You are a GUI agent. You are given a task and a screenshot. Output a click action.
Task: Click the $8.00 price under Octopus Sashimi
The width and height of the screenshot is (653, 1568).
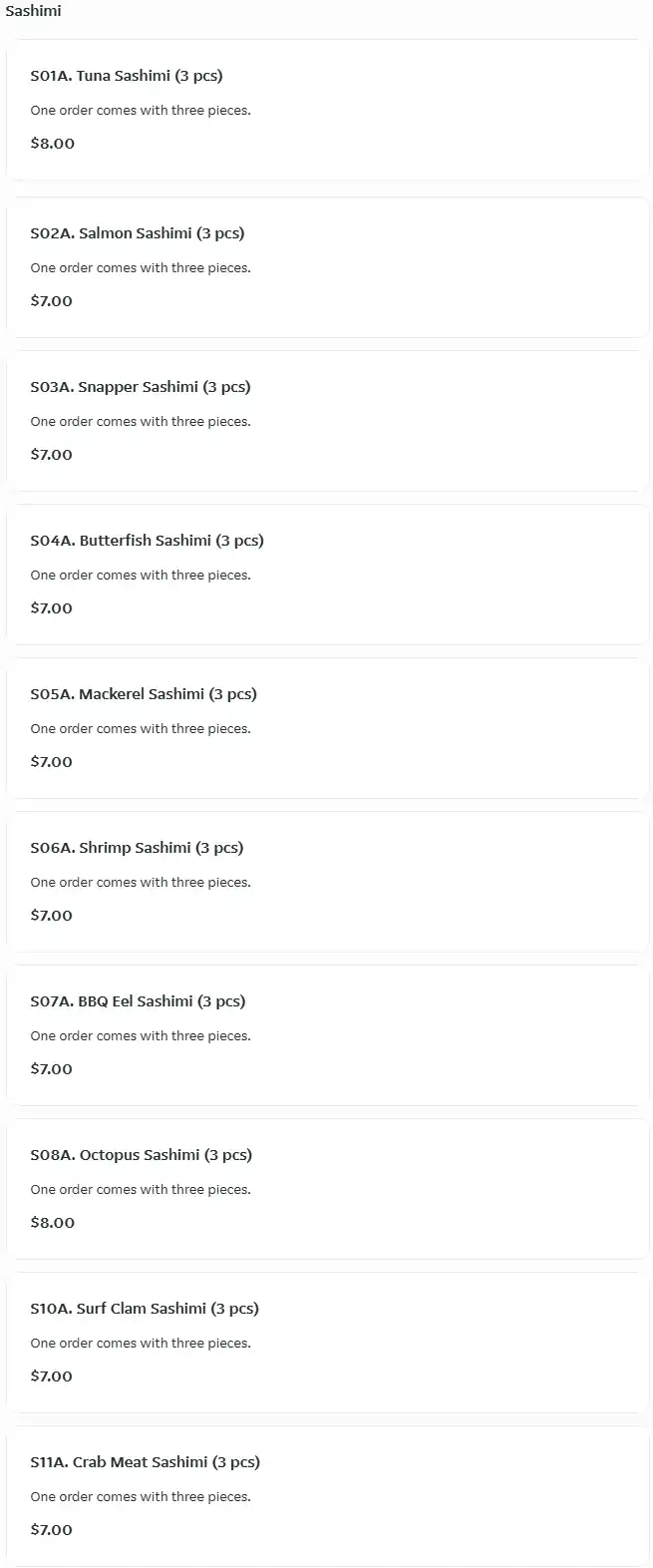coord(52,1223)
